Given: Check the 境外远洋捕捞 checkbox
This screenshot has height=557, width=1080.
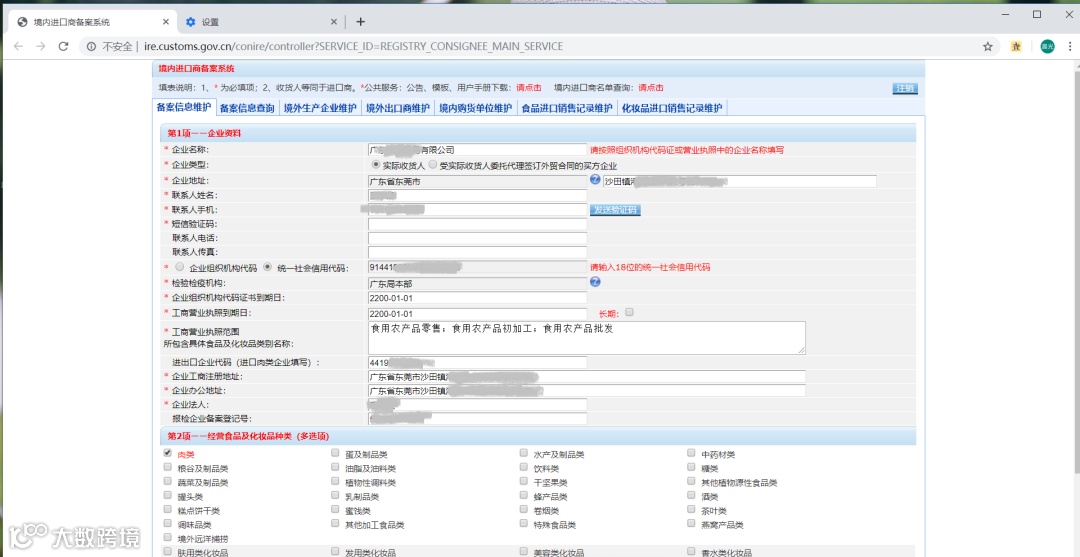Looking at the screenshot, I should (x=167, y=537).
